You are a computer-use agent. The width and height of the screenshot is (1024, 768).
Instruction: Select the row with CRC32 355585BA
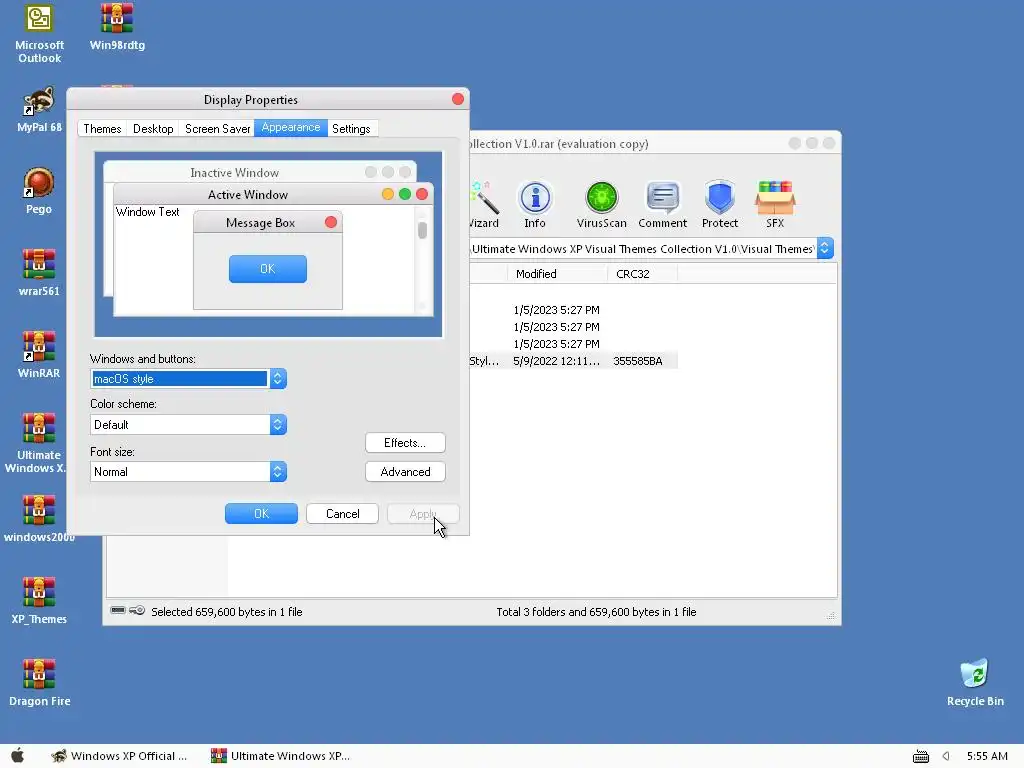coord(573,361)
